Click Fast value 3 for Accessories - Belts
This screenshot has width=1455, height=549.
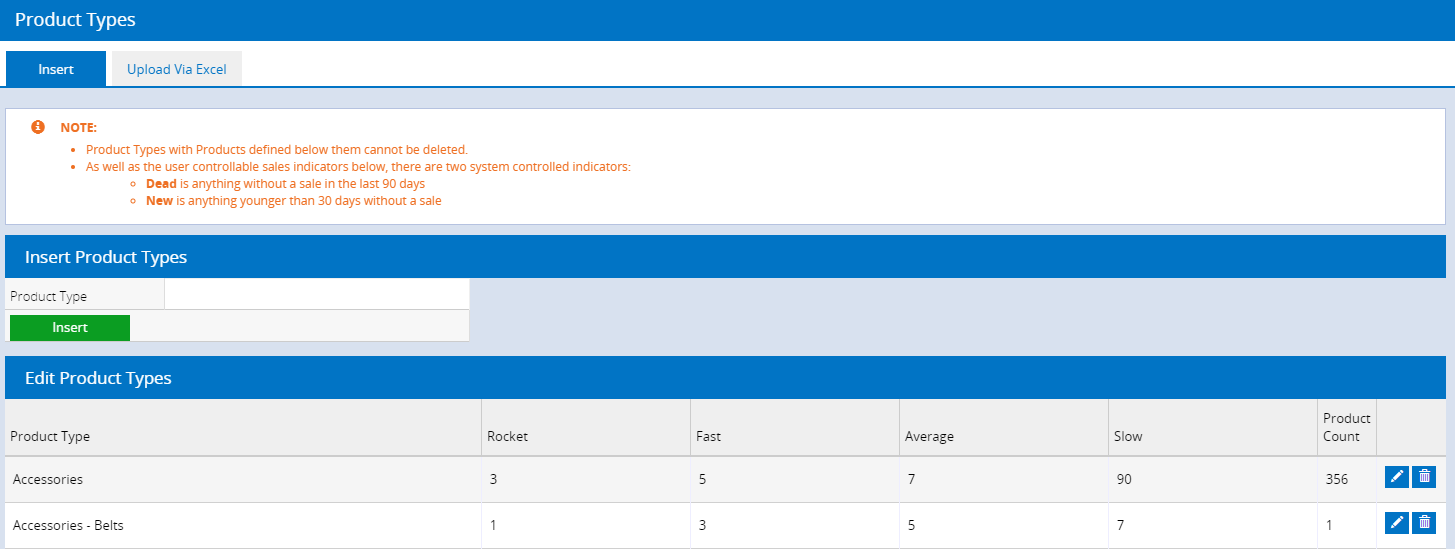[702, 525]
